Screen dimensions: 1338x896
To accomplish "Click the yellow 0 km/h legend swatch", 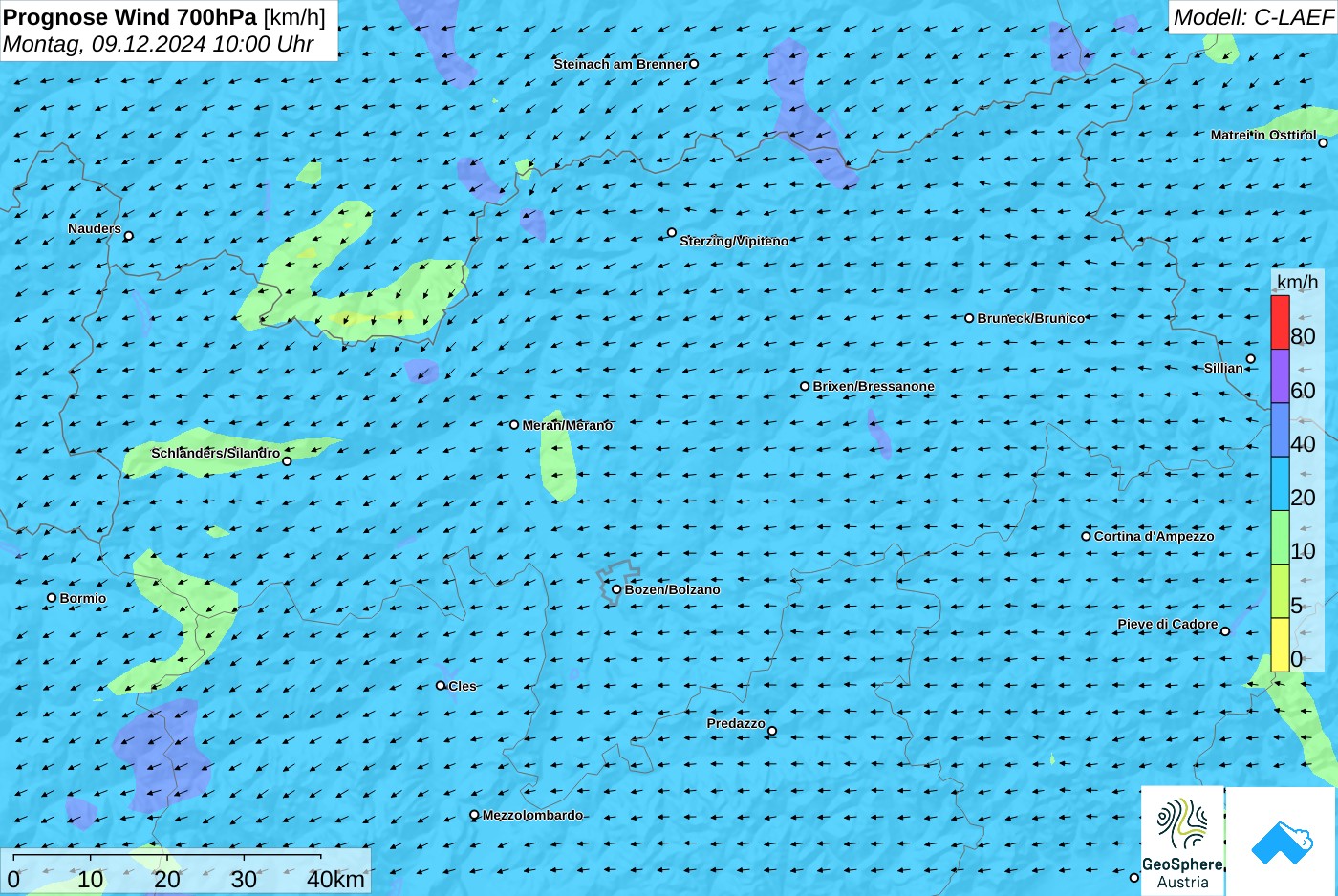I will 1280,645.
